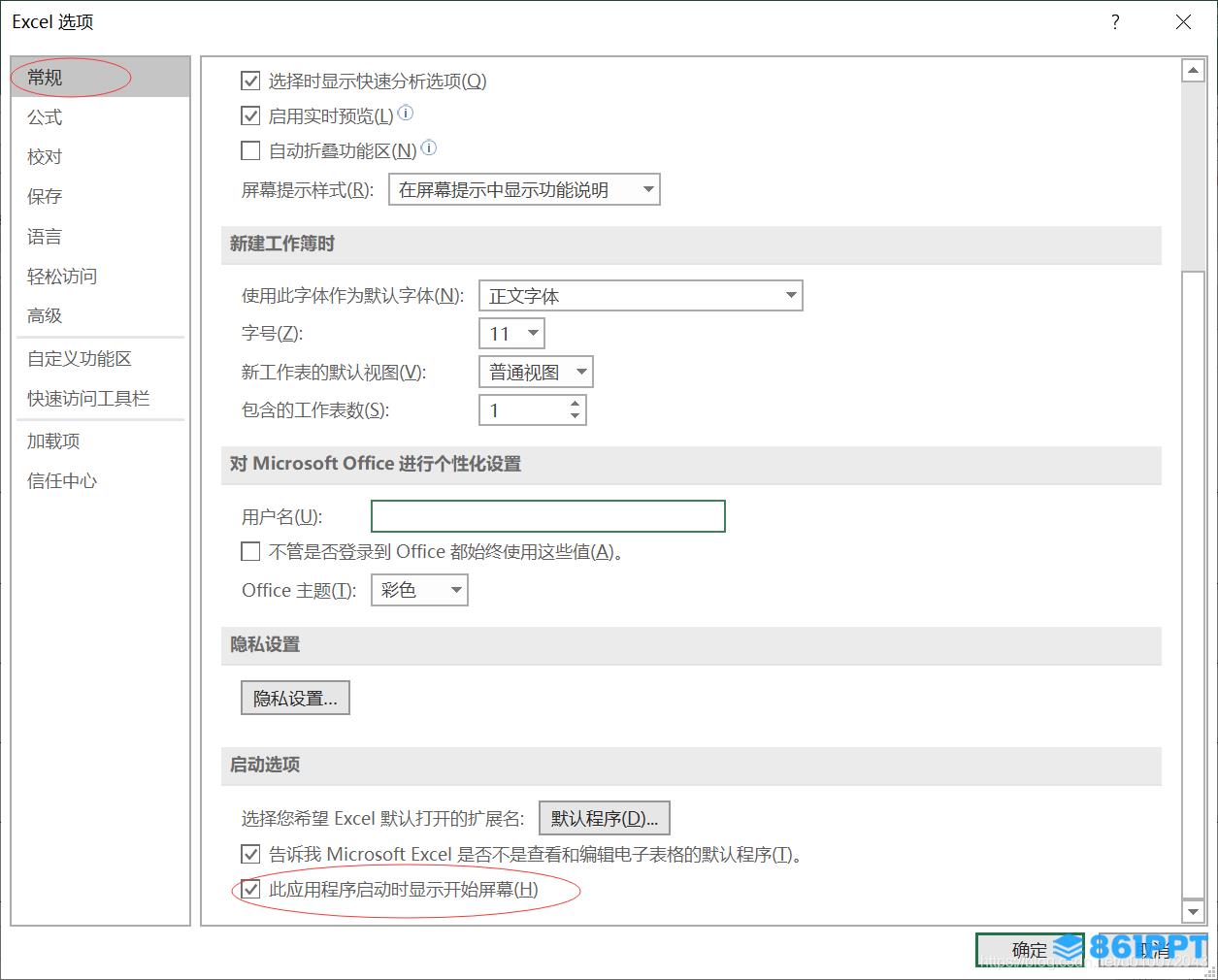Open the 屏幕提示样式 dropdown
The image size is (1218, 980).
(x=524, y=190)
